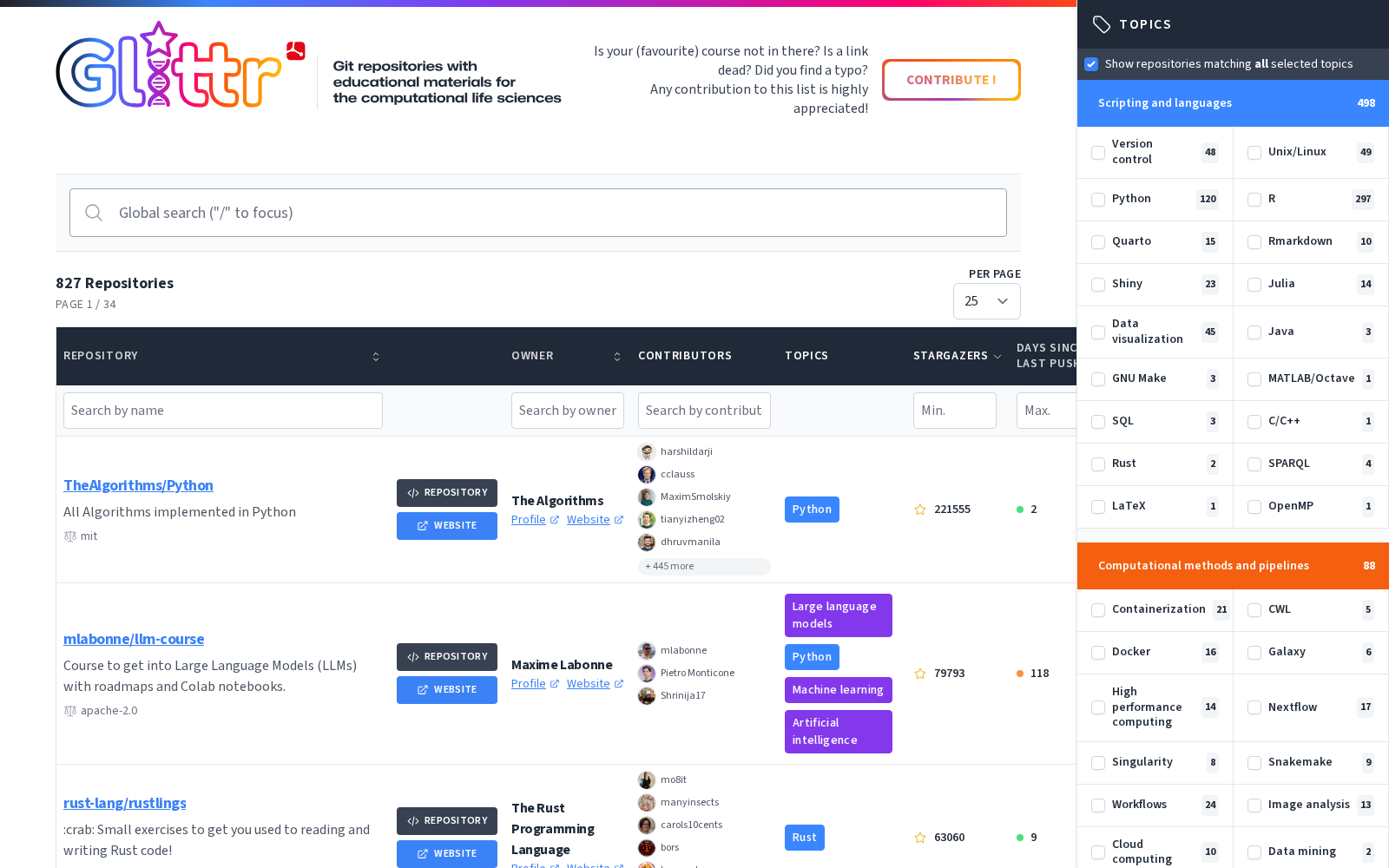Enable the Python topic filter

click(1098, 200)
